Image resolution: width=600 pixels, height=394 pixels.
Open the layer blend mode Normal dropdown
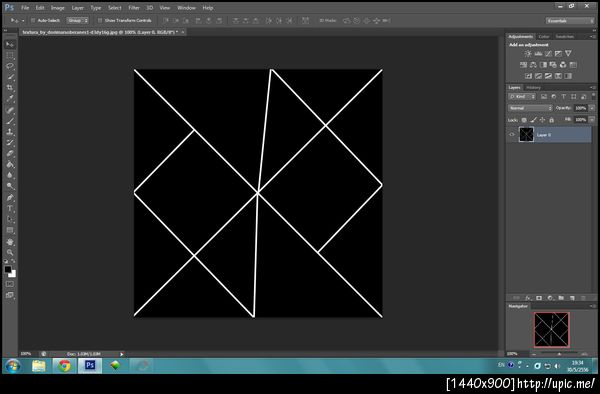(530, 108)
